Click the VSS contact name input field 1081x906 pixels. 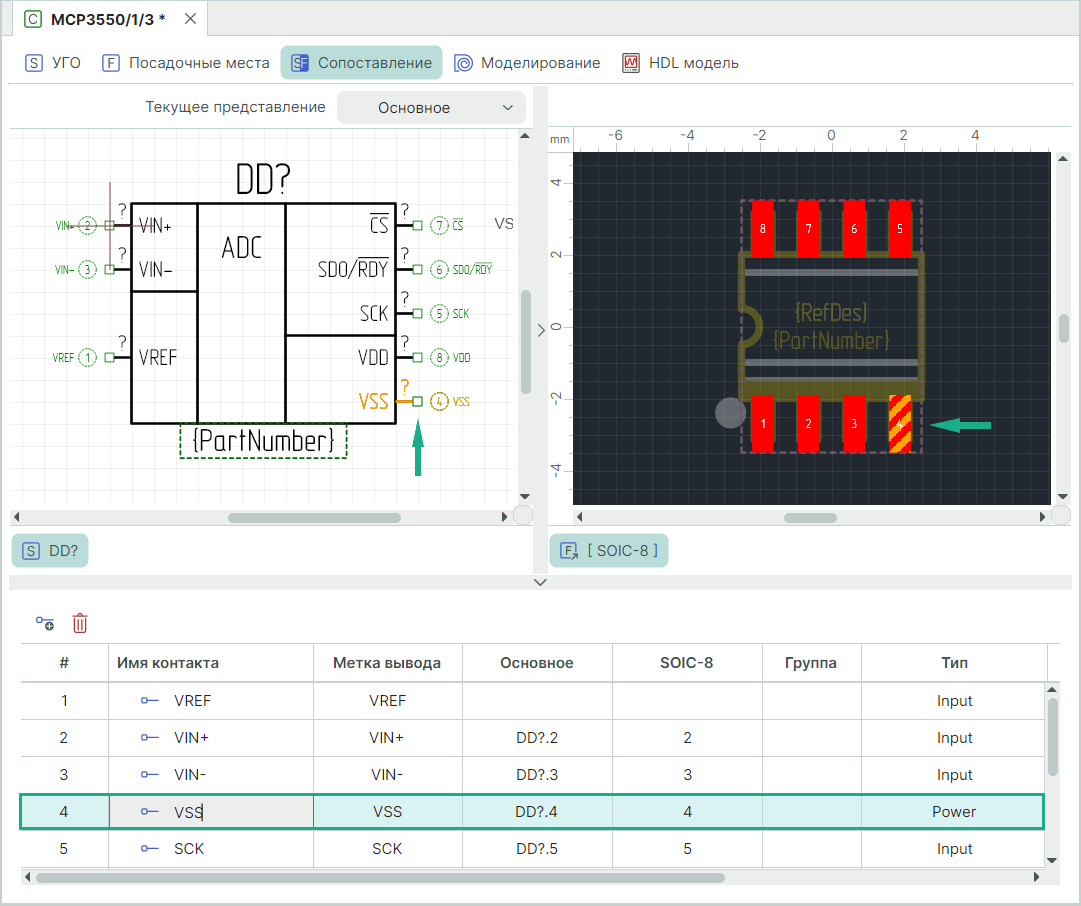click(210, 812)
